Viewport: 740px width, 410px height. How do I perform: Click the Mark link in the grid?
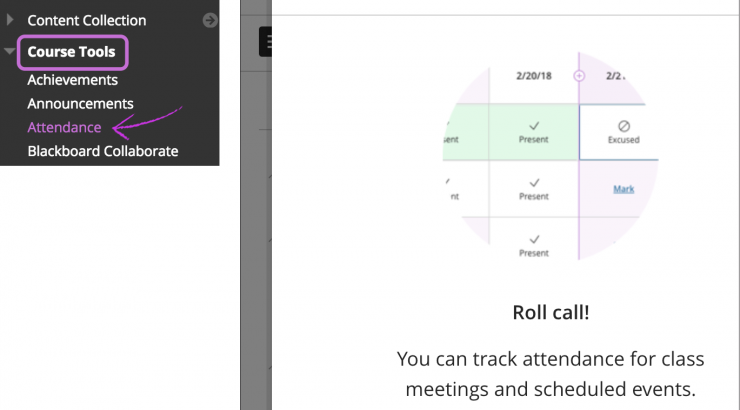click(623, 189)
